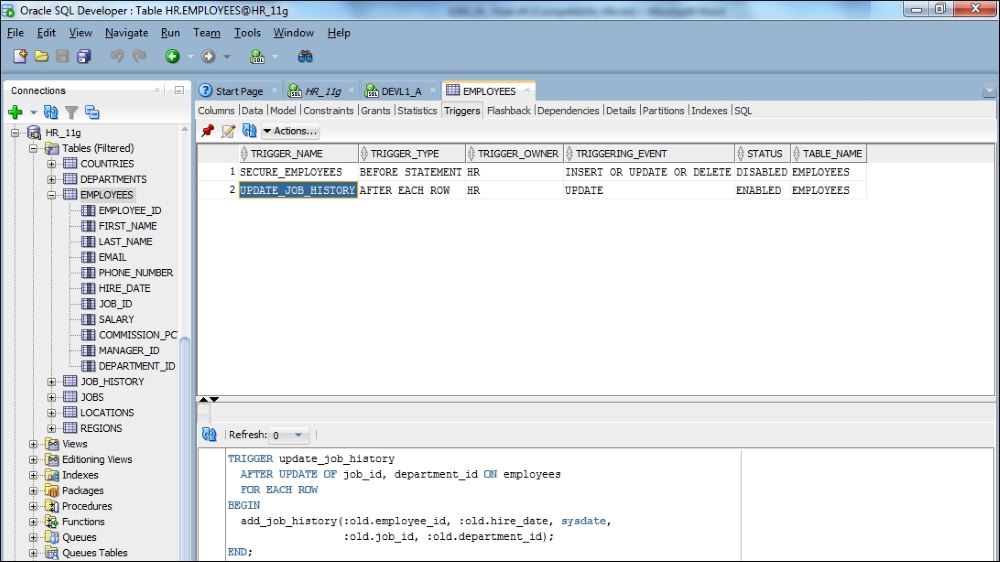This screenshot has width=1000, height=562.
Task: Refresh the Connections tree
Action: [x=50, y=112]
